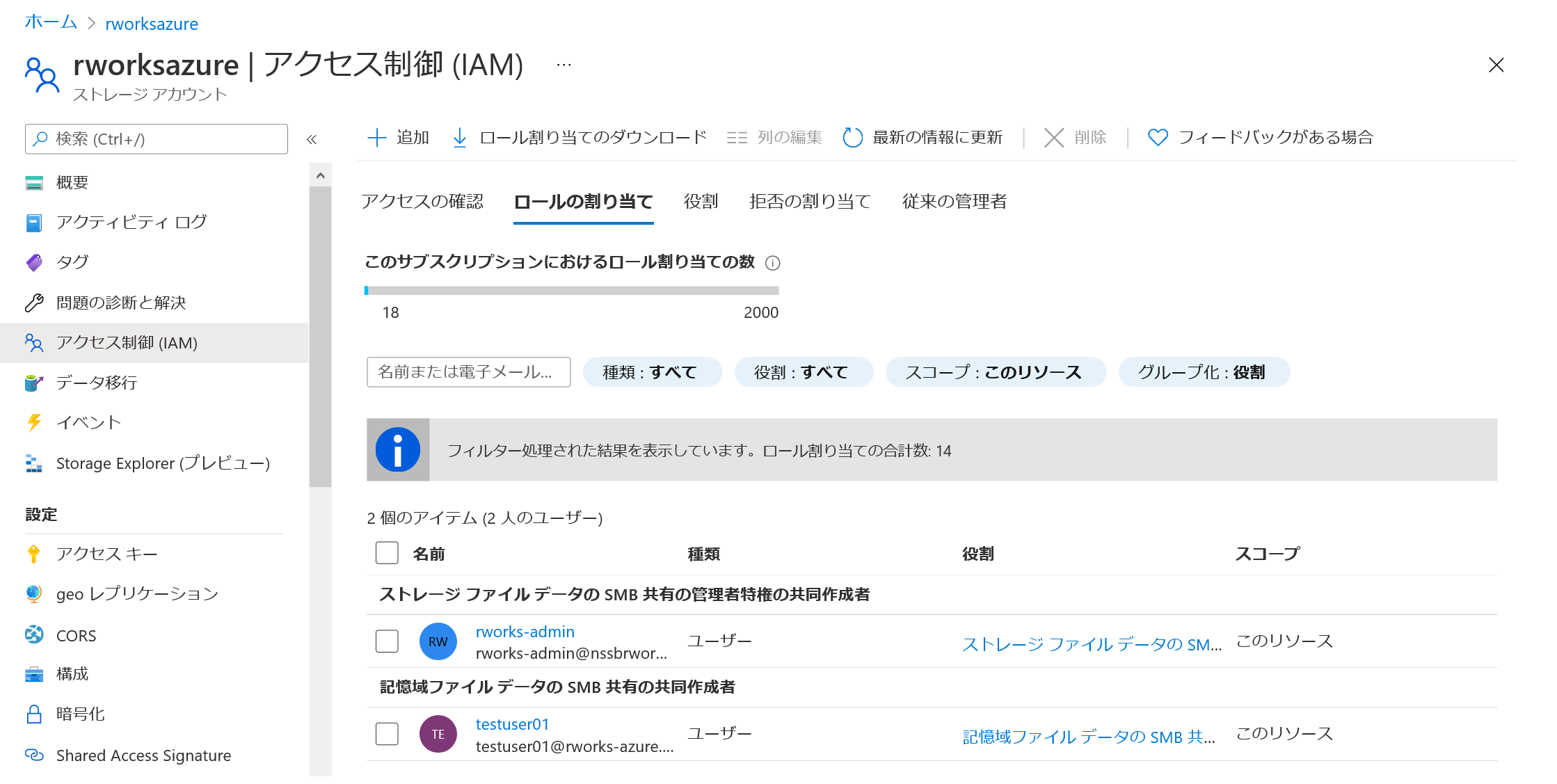Open role link 記憶域ファイル データの SMB 共...
Image resolution: width=1557 pixels, height=784 pixels.
1089,737
